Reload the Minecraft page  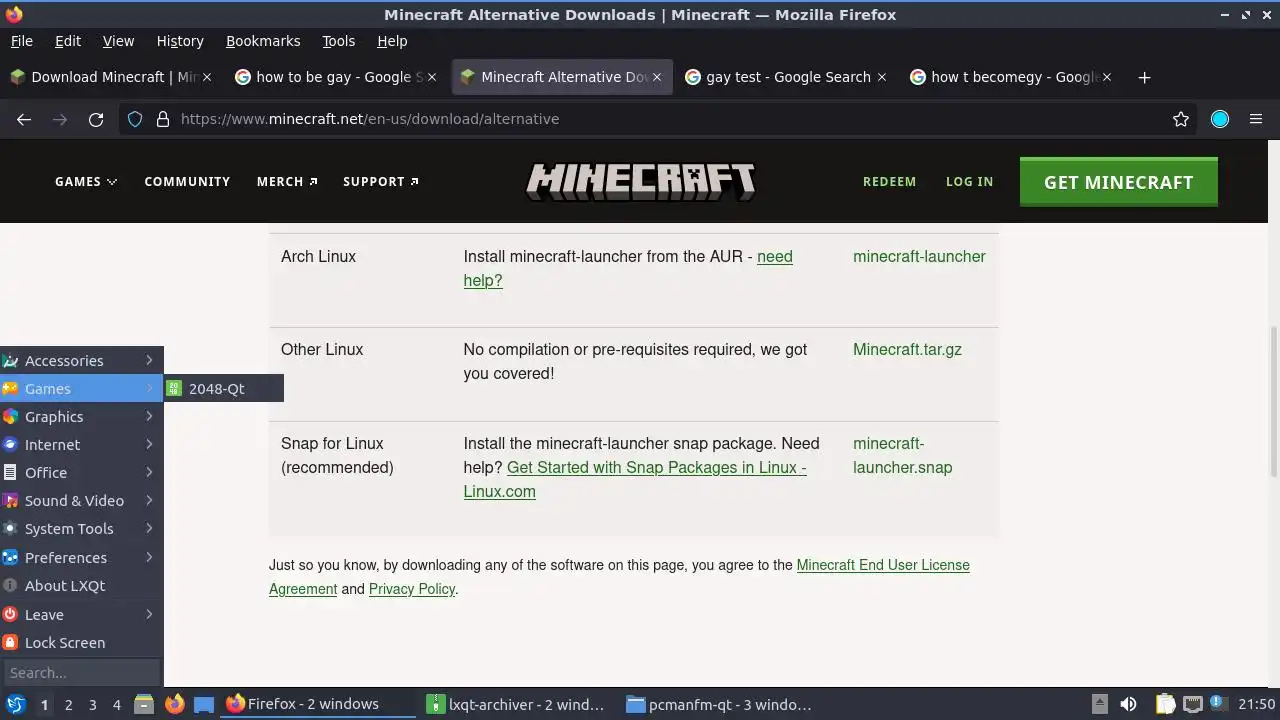96,119
